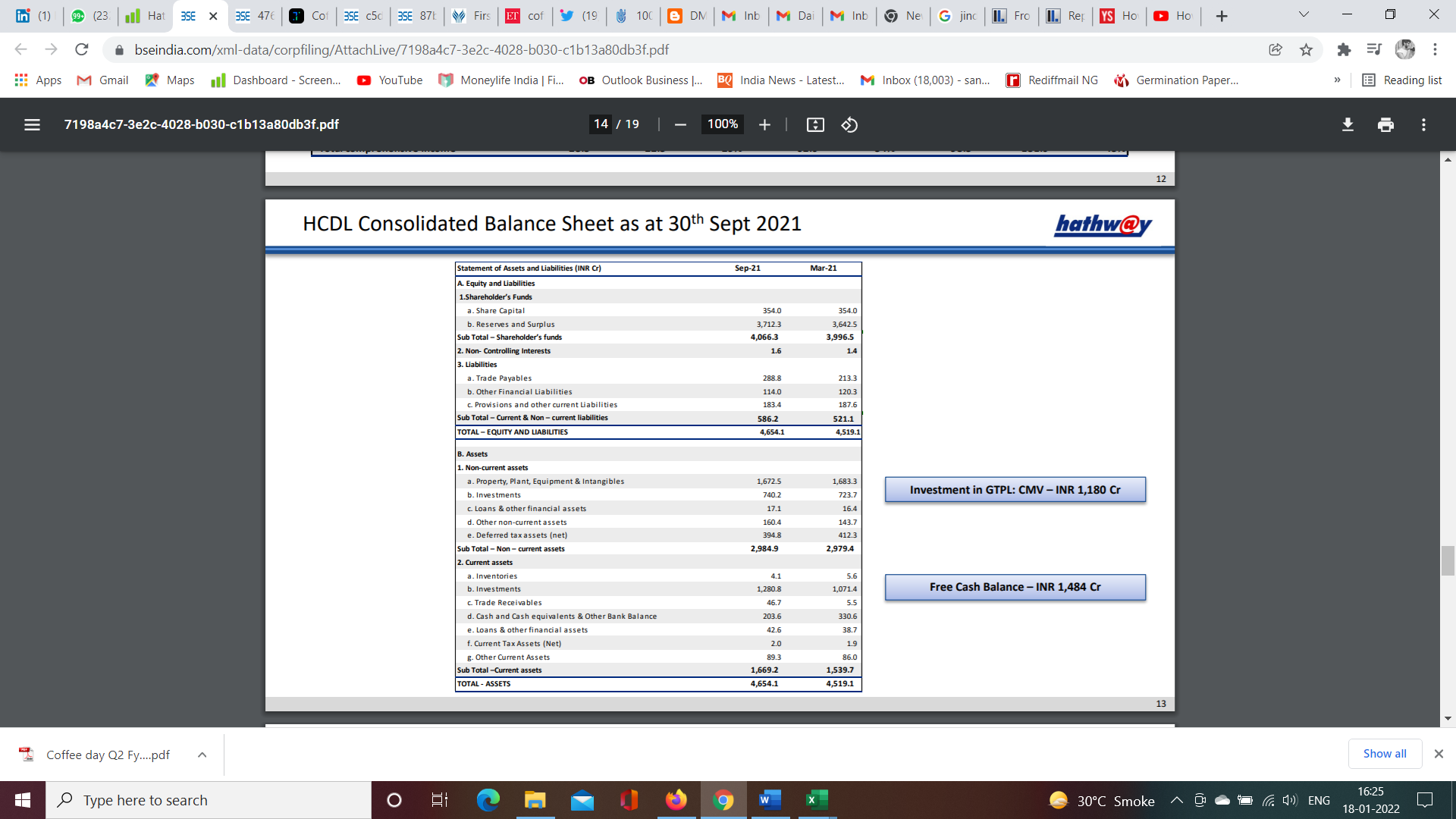This screenshot has width=1456, height=819.
Task: Show hidden system tray icons
Action: click(1176, 800)
